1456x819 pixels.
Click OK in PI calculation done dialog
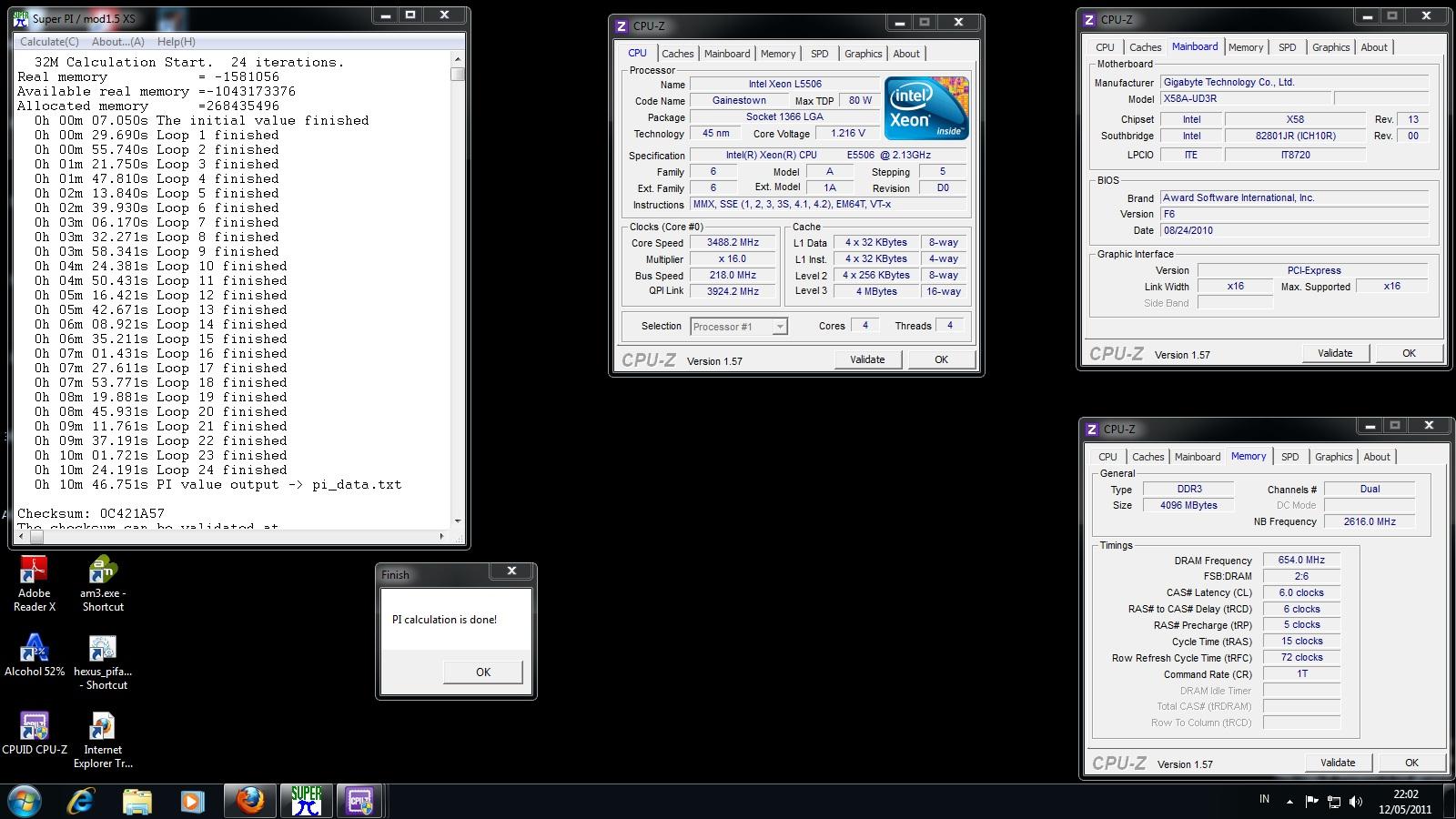pyautogui.click(x=483, y=672)
